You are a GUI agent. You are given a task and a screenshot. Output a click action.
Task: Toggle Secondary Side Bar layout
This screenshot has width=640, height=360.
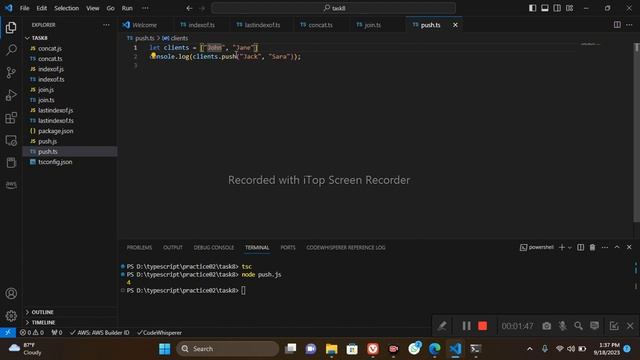pyautogui.click(x=557, y=8)
